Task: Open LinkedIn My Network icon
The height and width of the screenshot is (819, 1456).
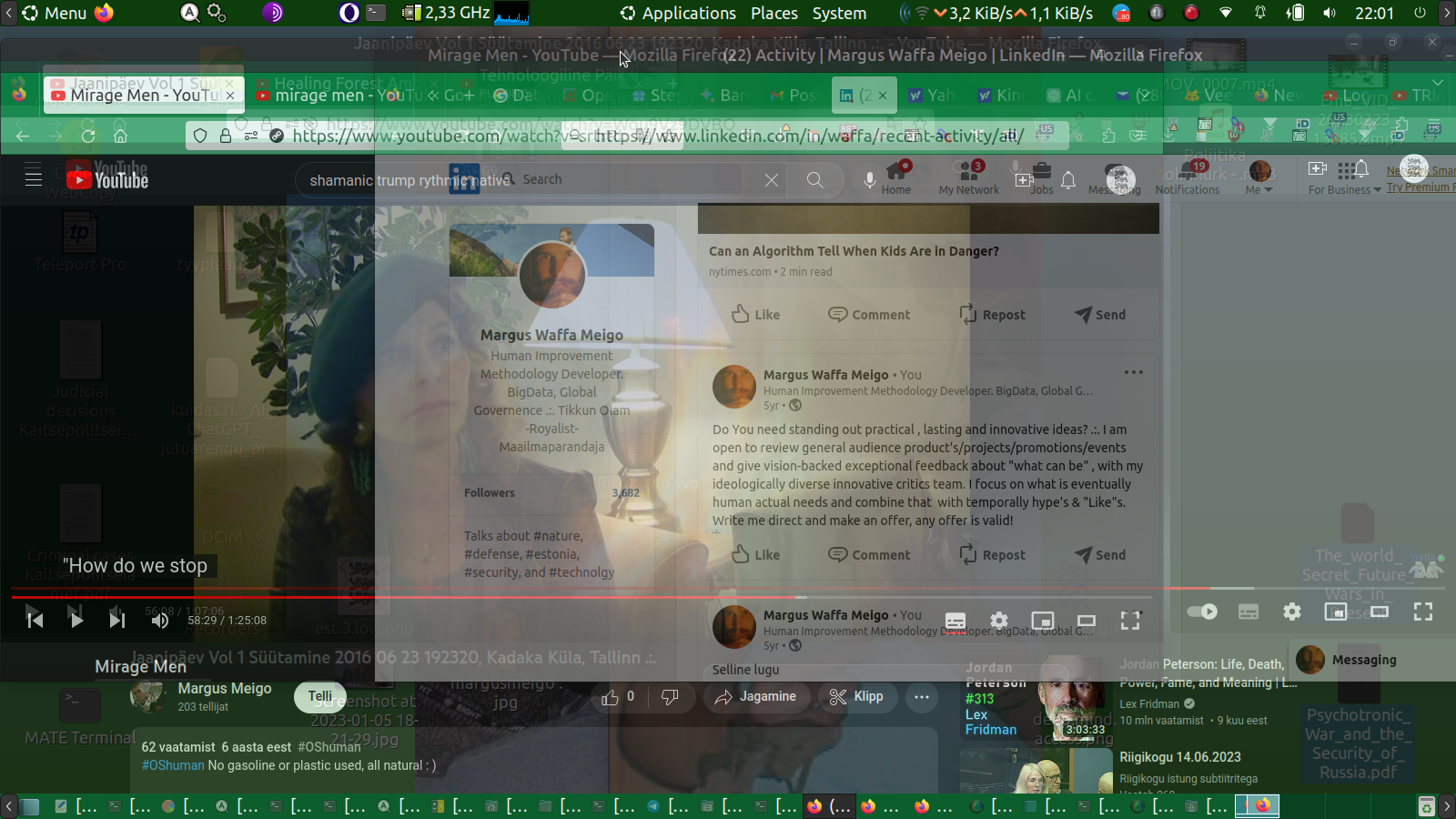Action: [968, 177]
